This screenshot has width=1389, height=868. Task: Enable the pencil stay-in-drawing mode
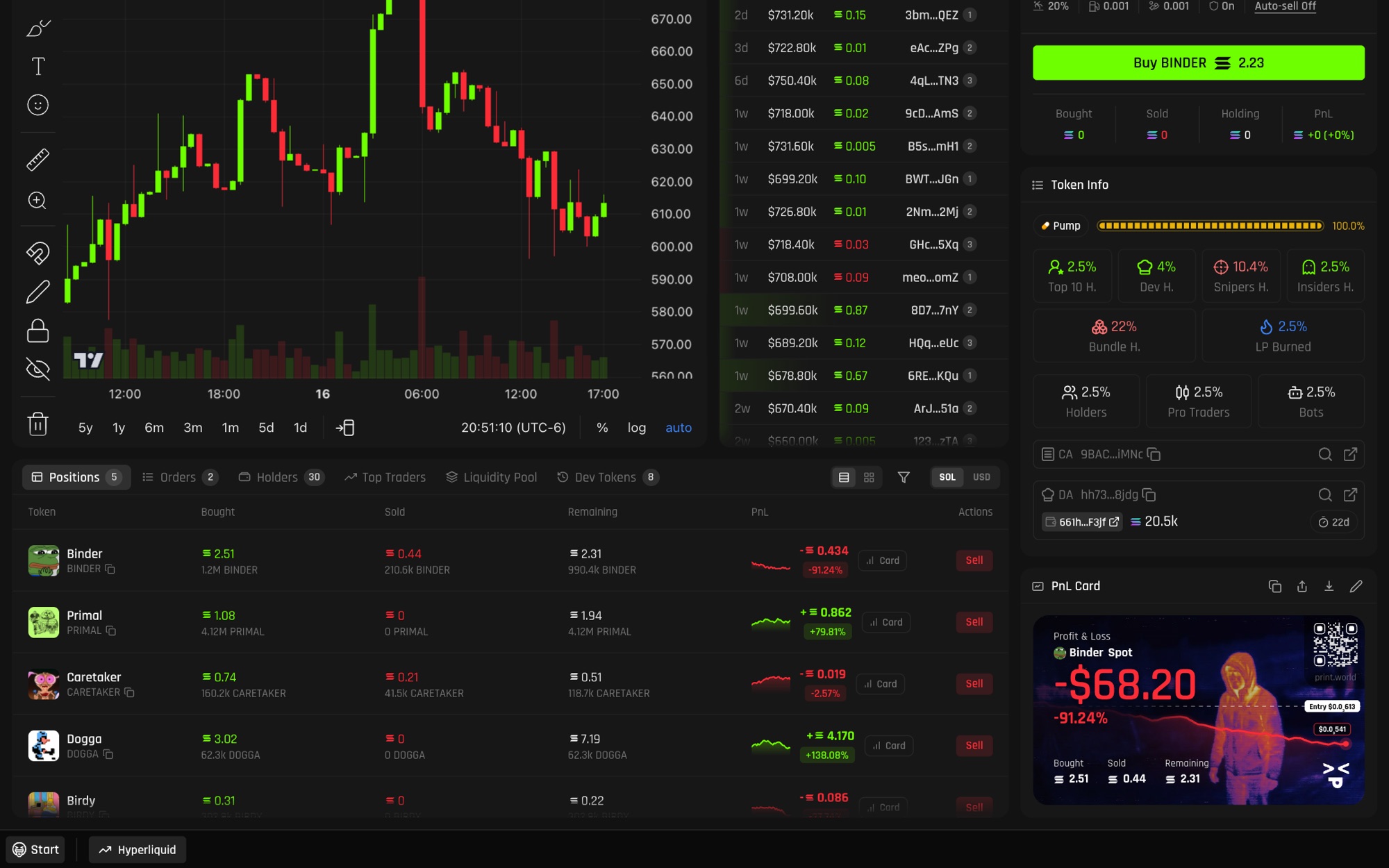pos(38,292)
